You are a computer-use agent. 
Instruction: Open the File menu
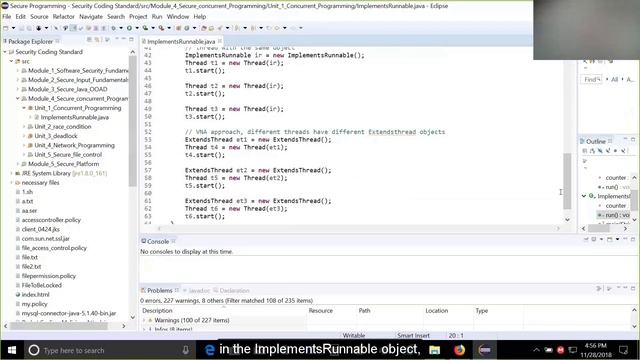pyautogui.click(x=7, y=17)
